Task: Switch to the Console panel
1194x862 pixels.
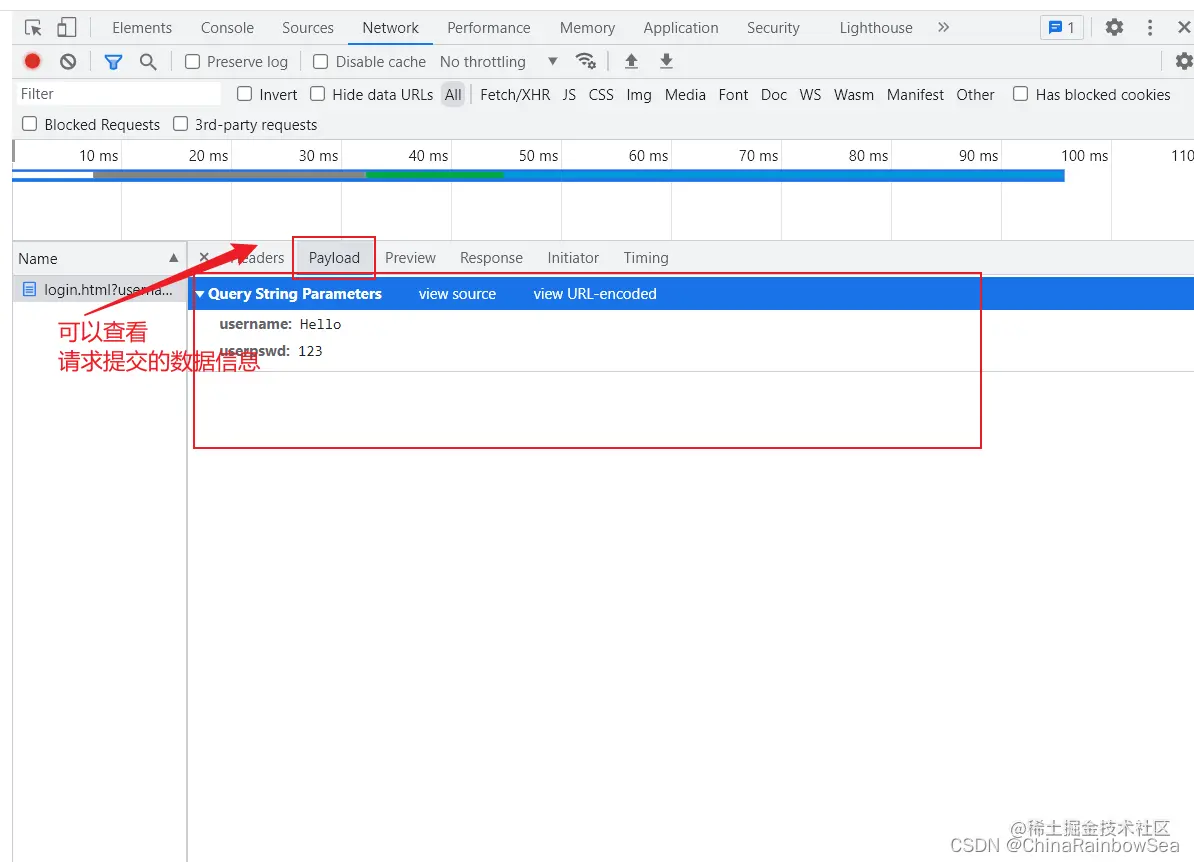Action: (227, 28)
